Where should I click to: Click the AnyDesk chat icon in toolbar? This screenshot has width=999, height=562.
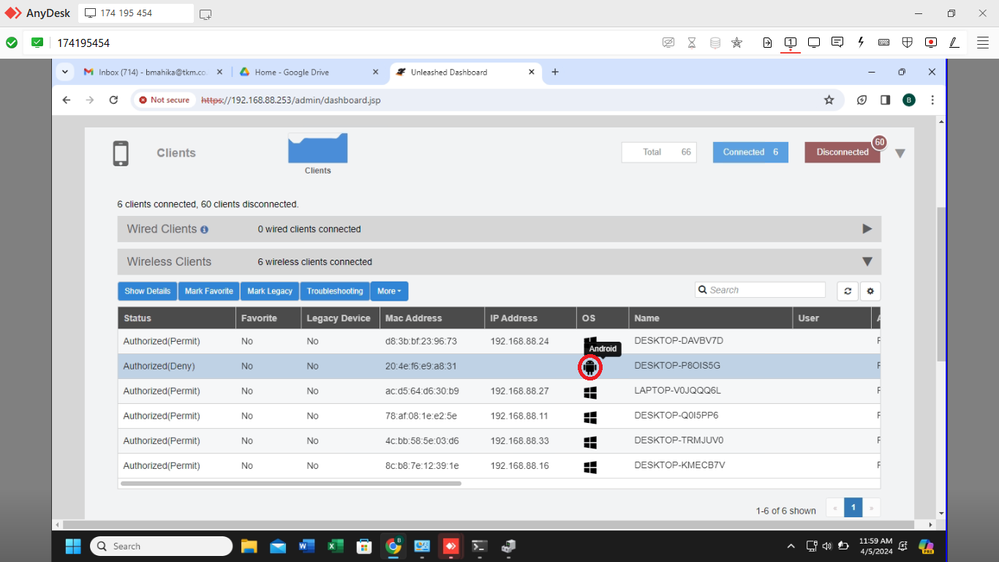pos(837,43)
